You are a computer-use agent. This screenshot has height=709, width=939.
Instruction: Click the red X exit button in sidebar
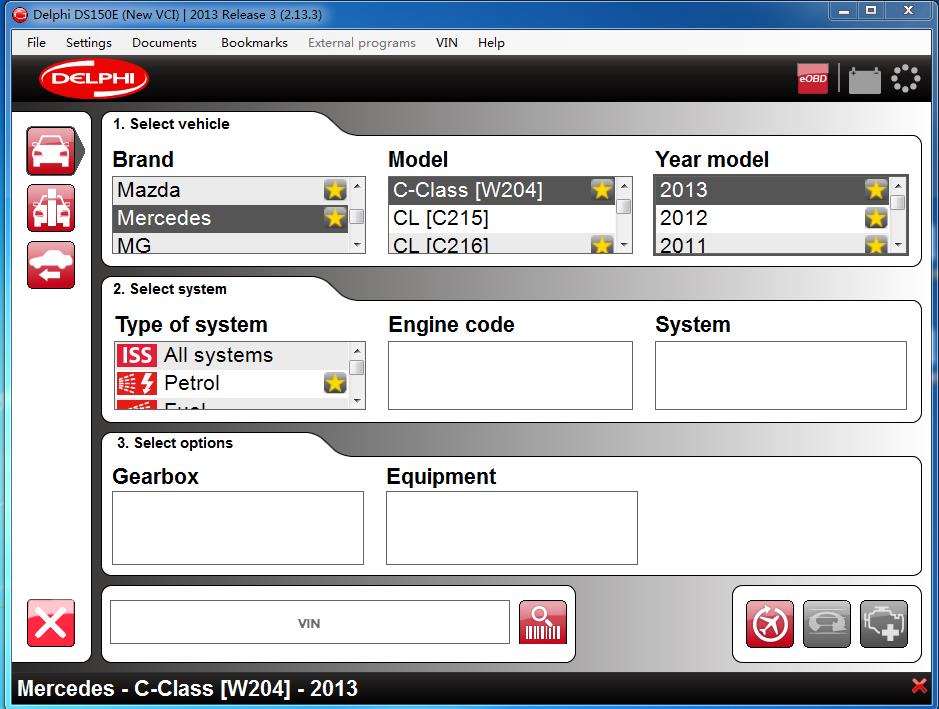pos(51,623)
